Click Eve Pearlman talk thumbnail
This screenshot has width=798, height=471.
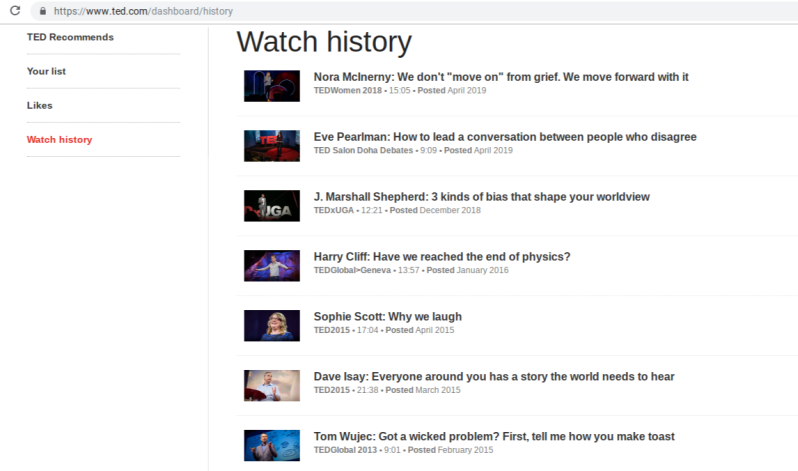[x=272, y=146]
